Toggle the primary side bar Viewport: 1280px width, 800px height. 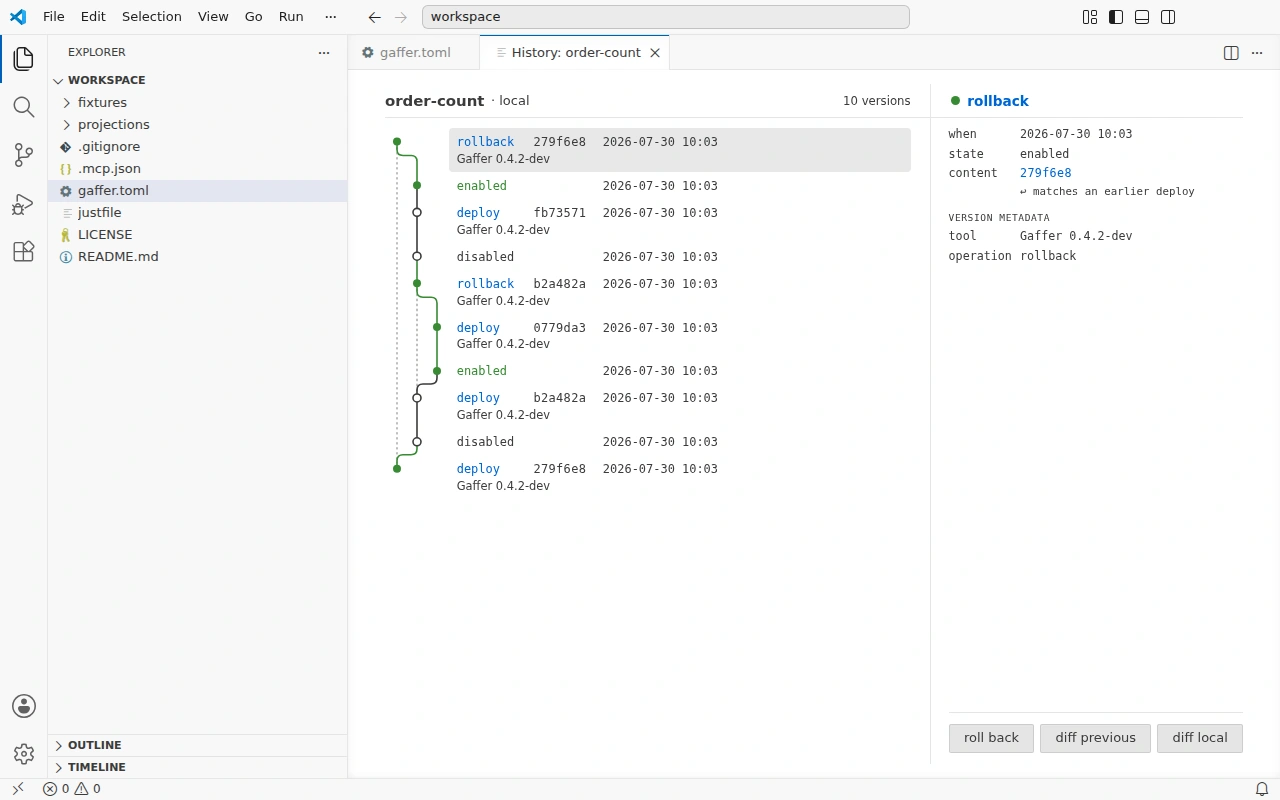[x=1116, y=17]
